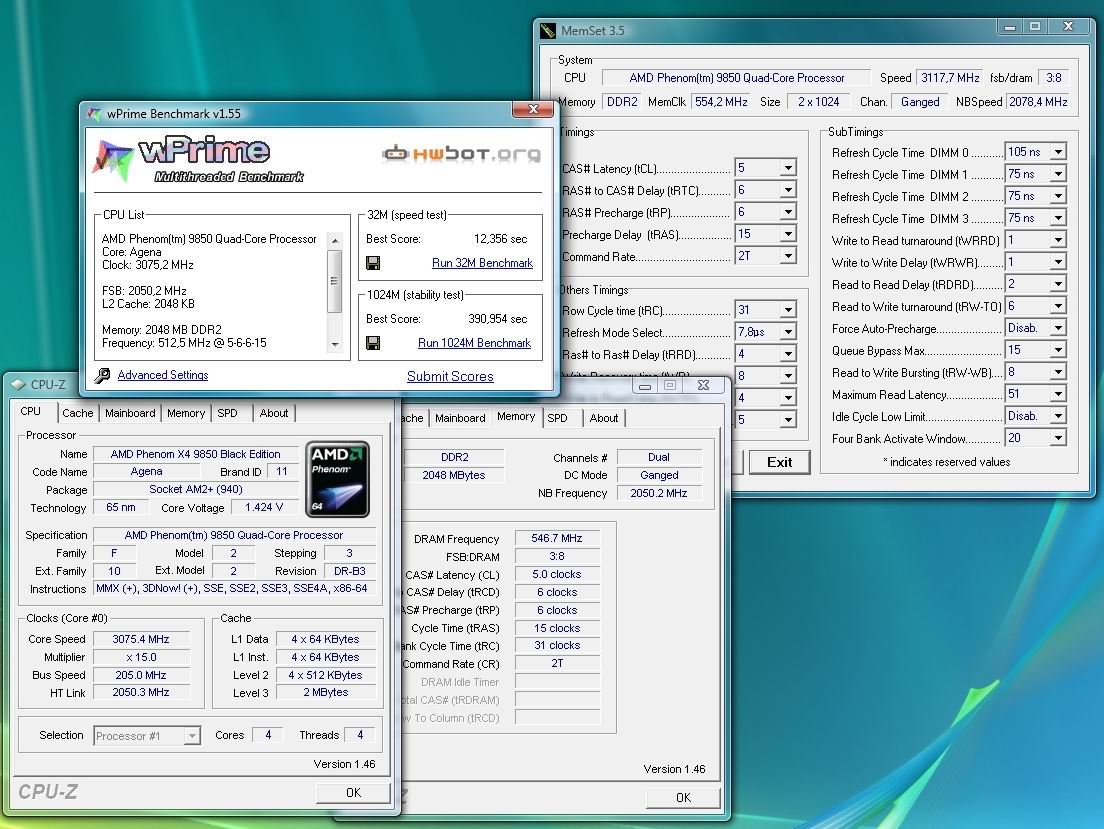Open Write to Write Delay (tWRWR) dropdown

(1058, 261)
